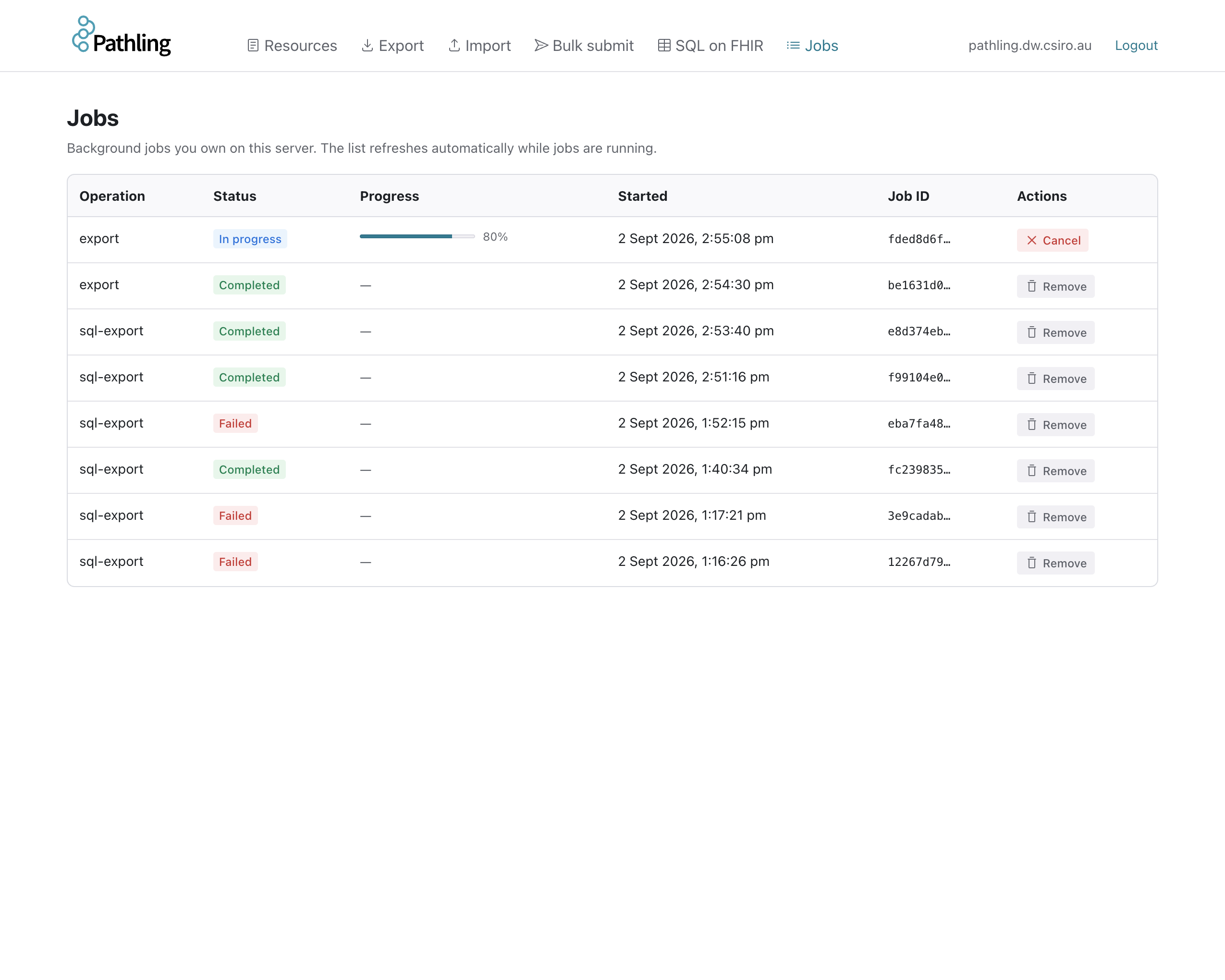1225x980 pixels.
Task: Click trash icon for job 3e9cadab
Action: click(x=1032, y=517)
